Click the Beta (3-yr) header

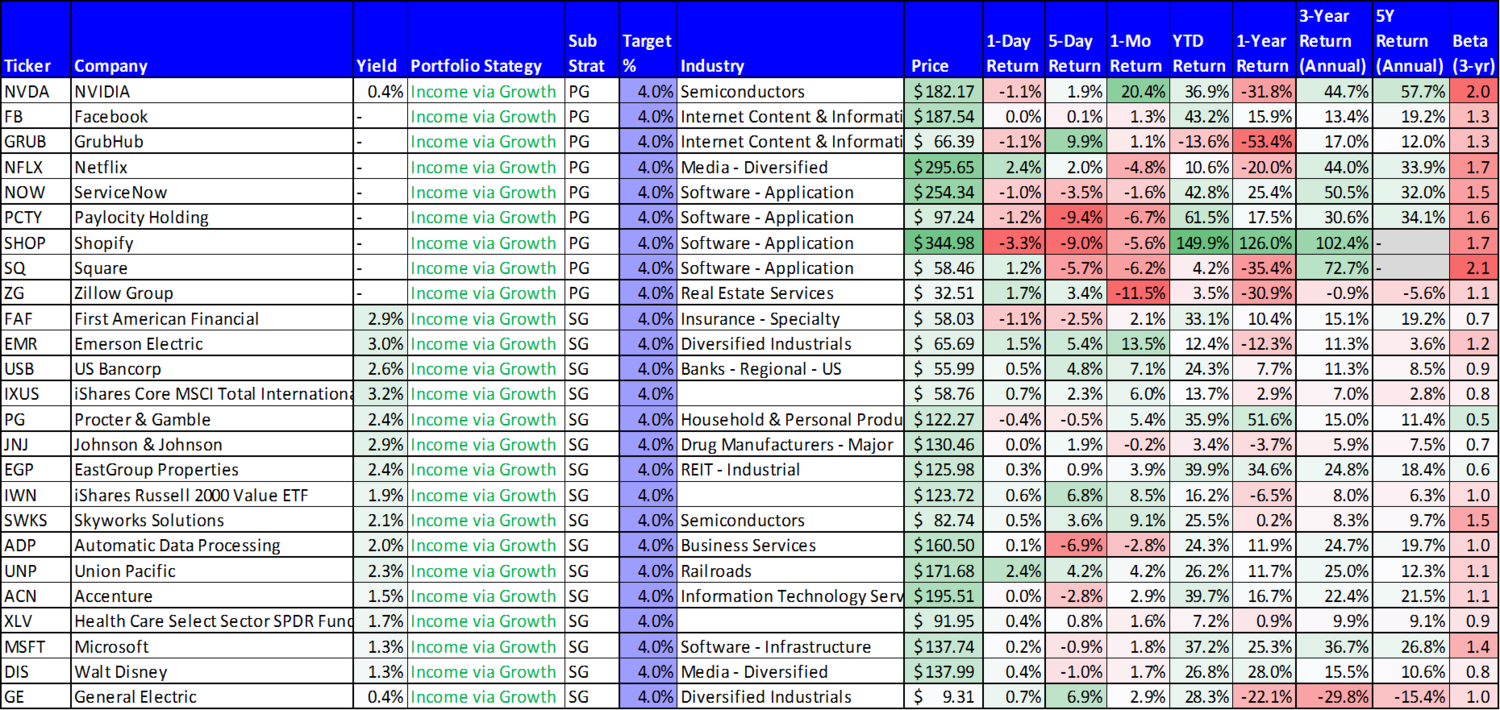coord(1474,40)
